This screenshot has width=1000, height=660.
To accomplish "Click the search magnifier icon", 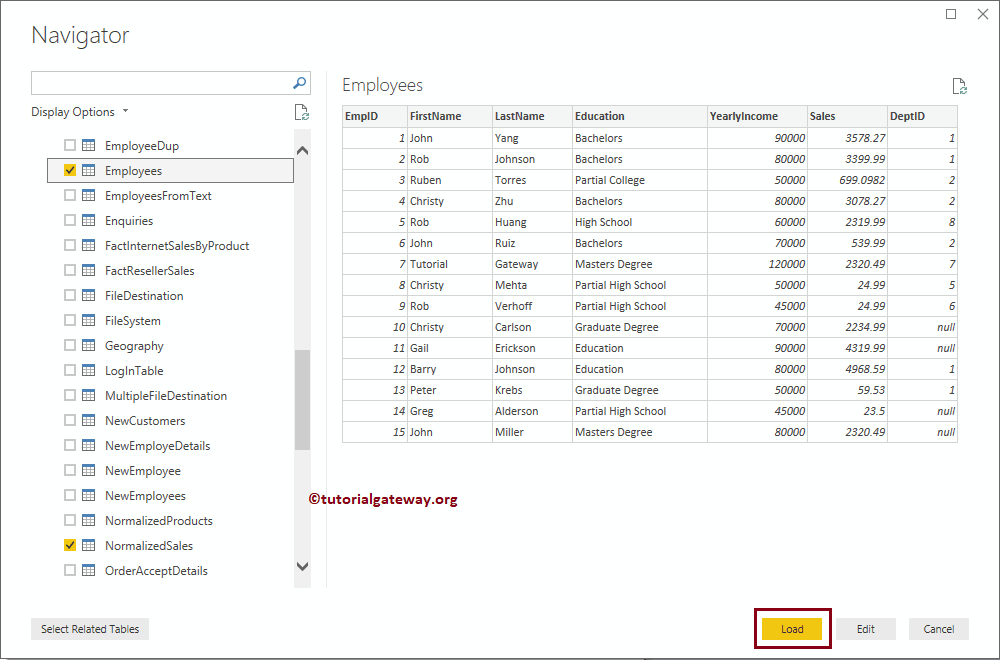I will tap(299, 82).
